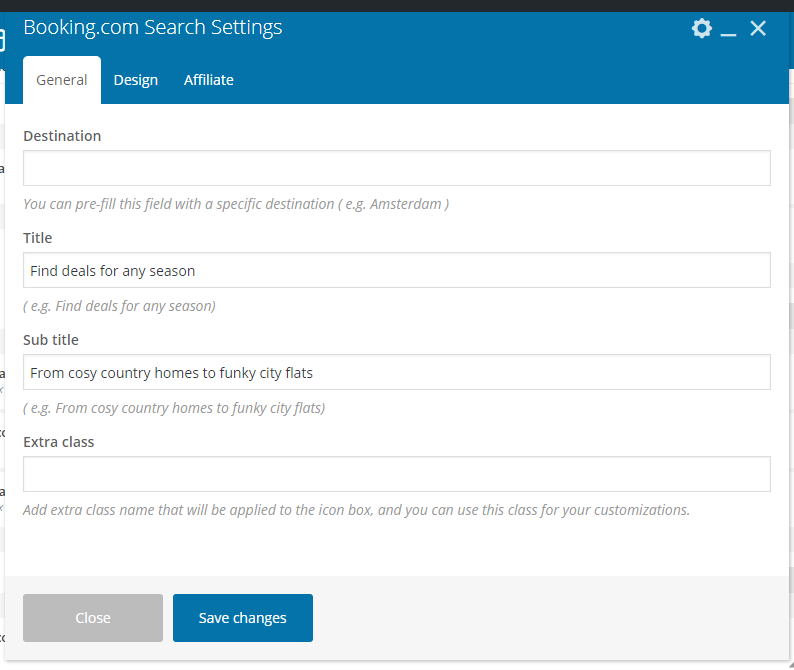Click the 'Add extra class name' description
The image size is (794, 670).
coord(356,510)
